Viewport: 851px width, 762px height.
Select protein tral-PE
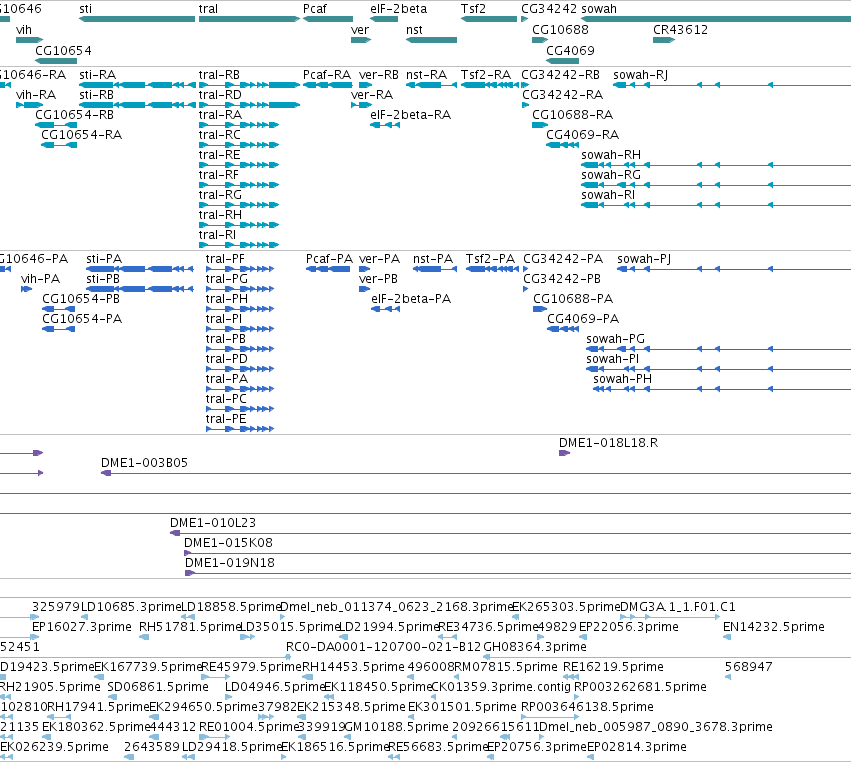240,429
